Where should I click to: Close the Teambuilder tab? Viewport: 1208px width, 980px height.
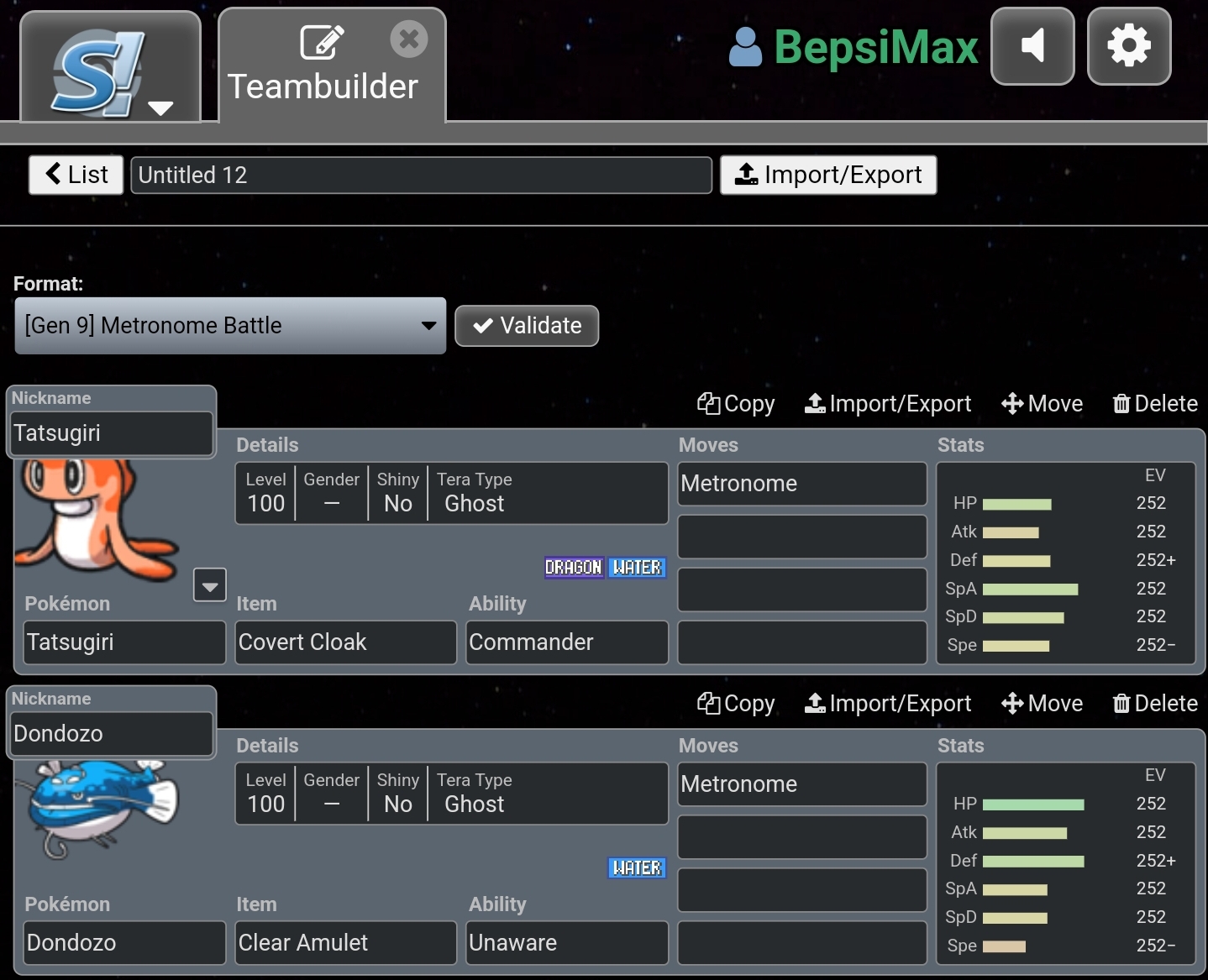pos(409,39)
